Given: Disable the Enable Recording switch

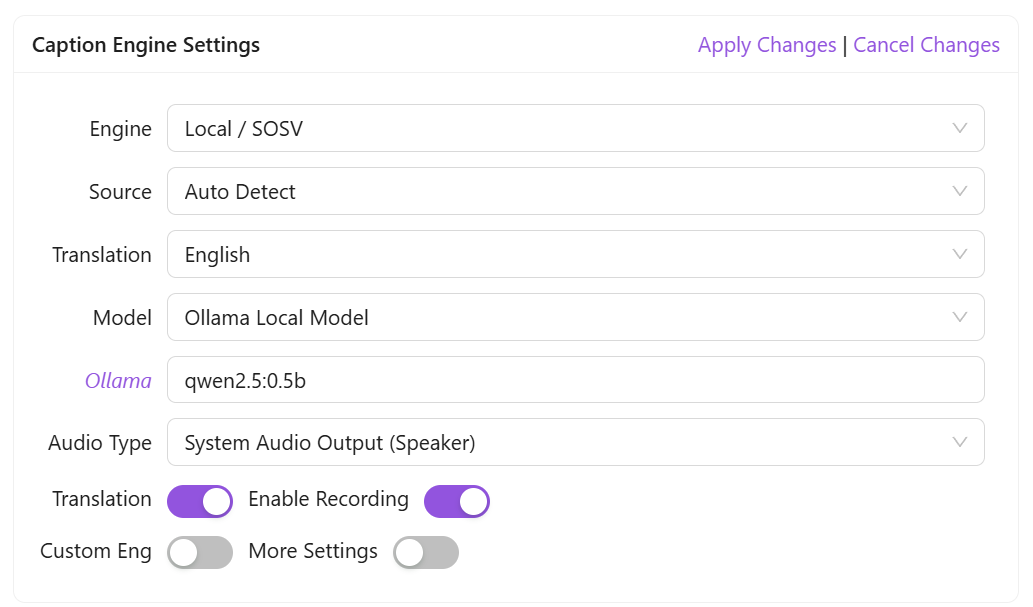Looking at the screenshot, I should (457, 501).
